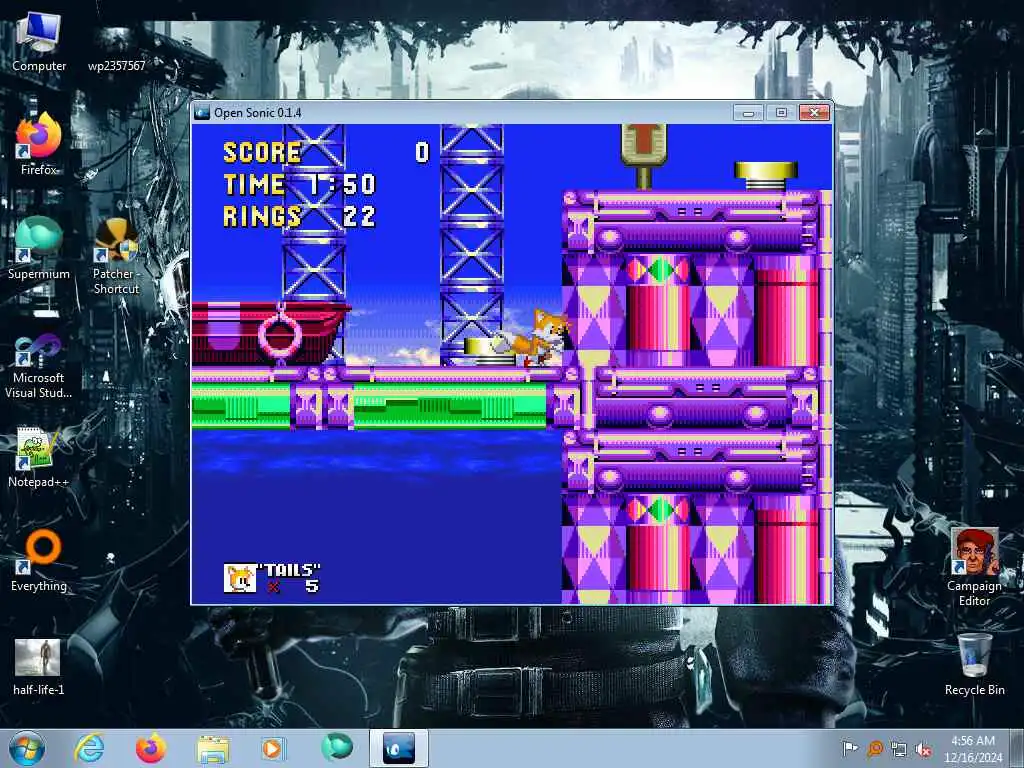This screenshot has height=768, width=1024.
Task: Close the Open Sonic window
Action: point(814,112)
